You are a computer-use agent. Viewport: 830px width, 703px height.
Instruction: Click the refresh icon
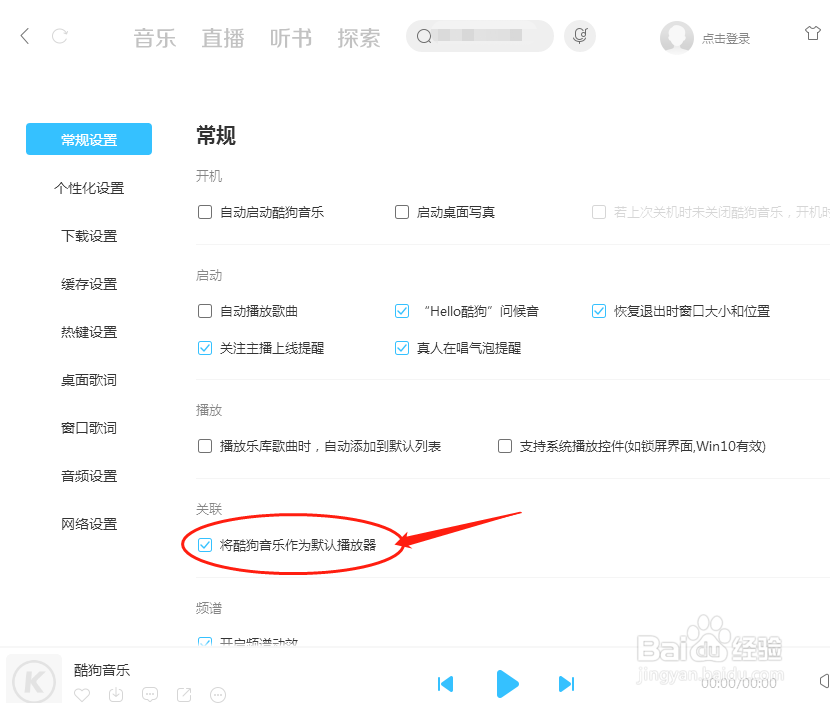[x=59, y=36]
